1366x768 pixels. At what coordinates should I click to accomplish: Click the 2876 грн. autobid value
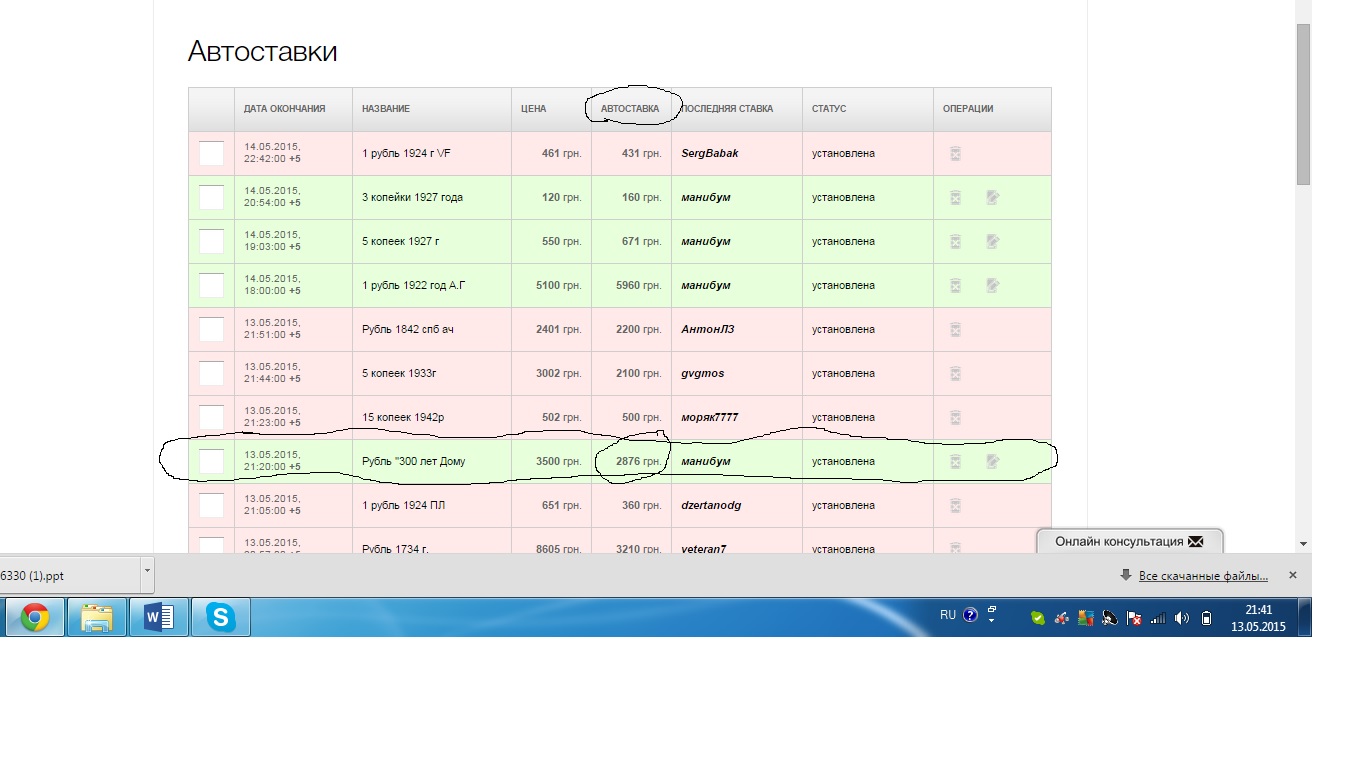(640, 462)
